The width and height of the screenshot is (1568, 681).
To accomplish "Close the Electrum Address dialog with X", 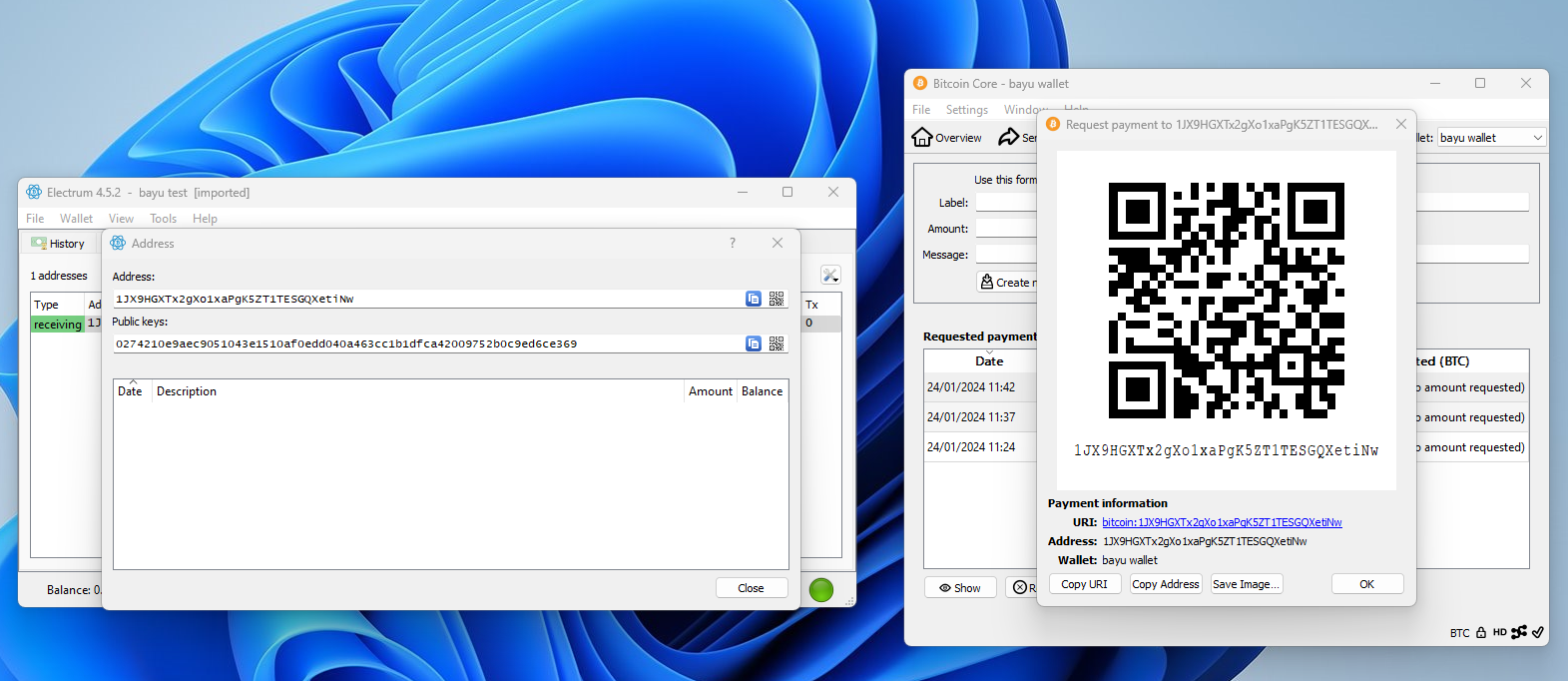I will tap(778, 243).
